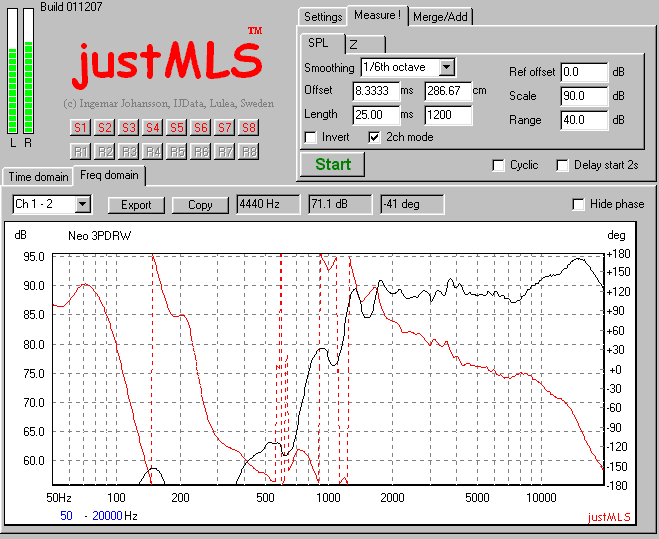Select the Z sub-tab
659x539 pixels.
click(x=365, y=45)
